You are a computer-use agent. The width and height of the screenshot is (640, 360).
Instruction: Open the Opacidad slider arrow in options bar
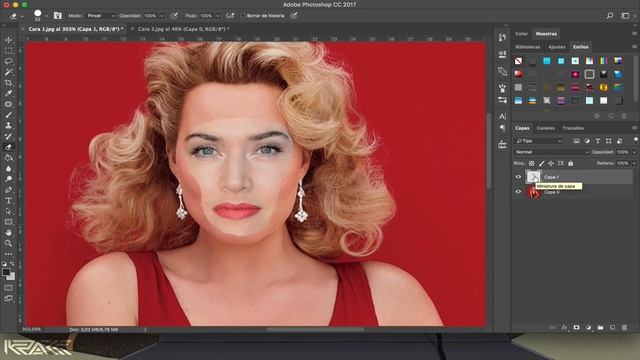click(x=162, y=16)
